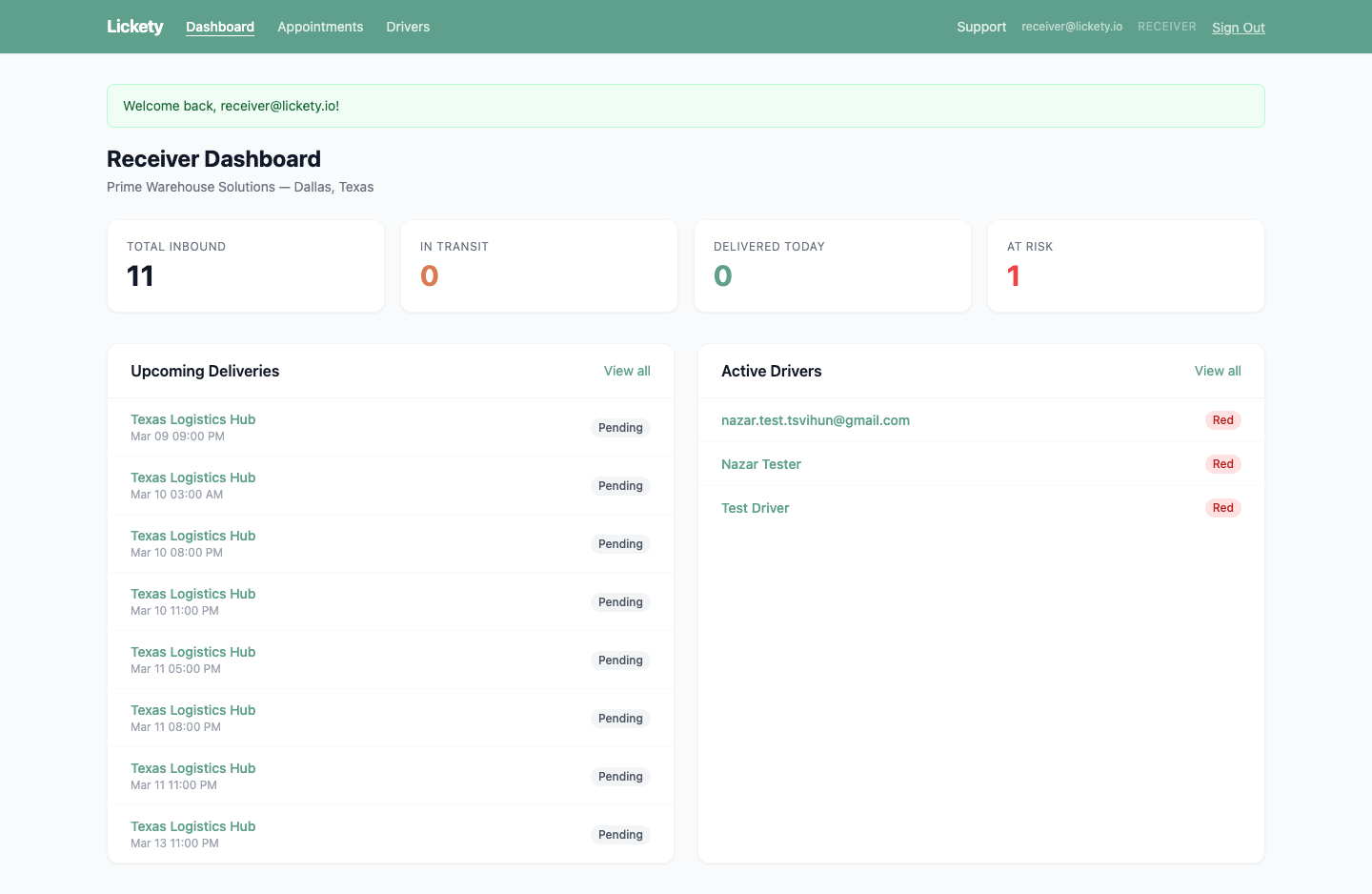Image resolution: width=1372 pixels, height=894 pixels.
Task: Select the TOTAL INBOUND card
Action: click(245, 266)
